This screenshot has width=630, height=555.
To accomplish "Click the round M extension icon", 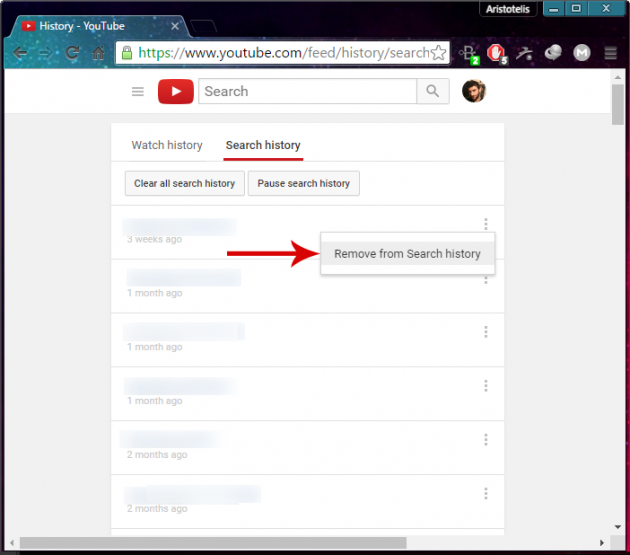I will [x=581, y=53].
